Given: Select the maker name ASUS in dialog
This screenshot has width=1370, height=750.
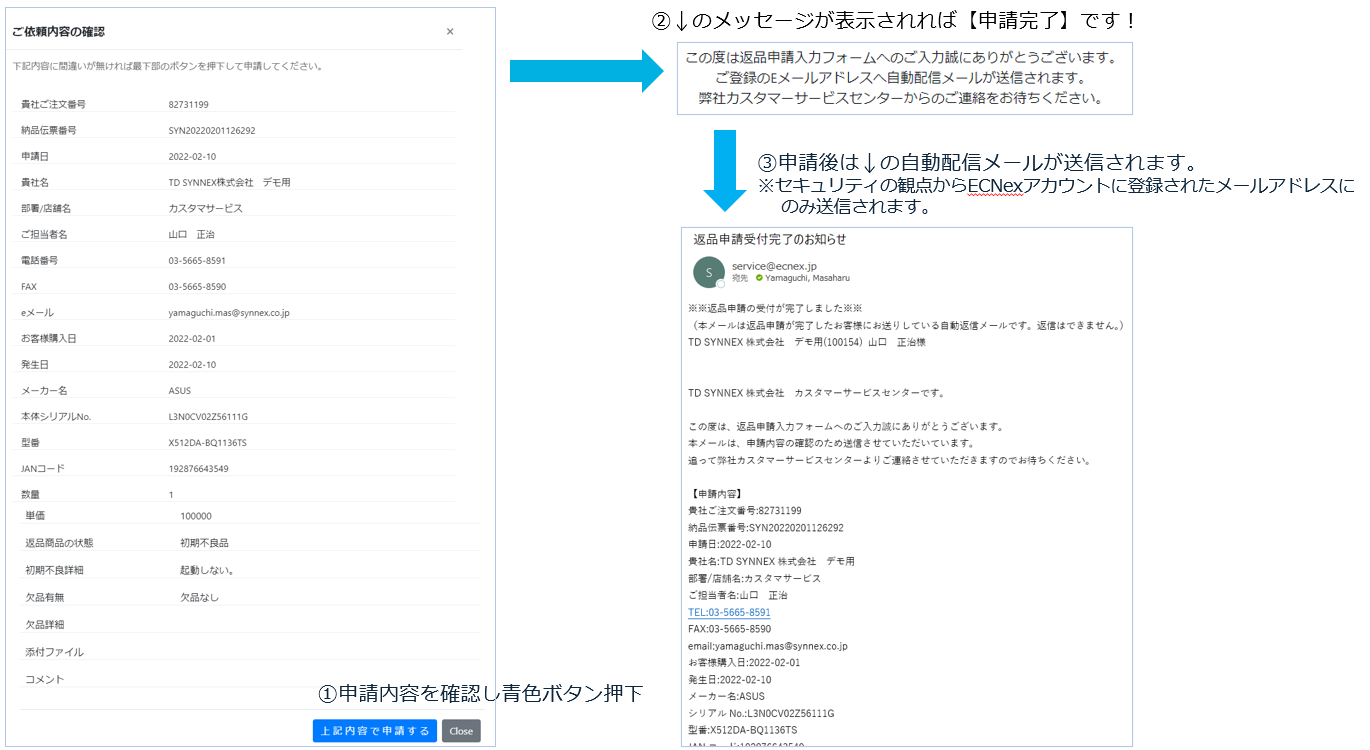Looking at the screenshot, I should (180, 390).
